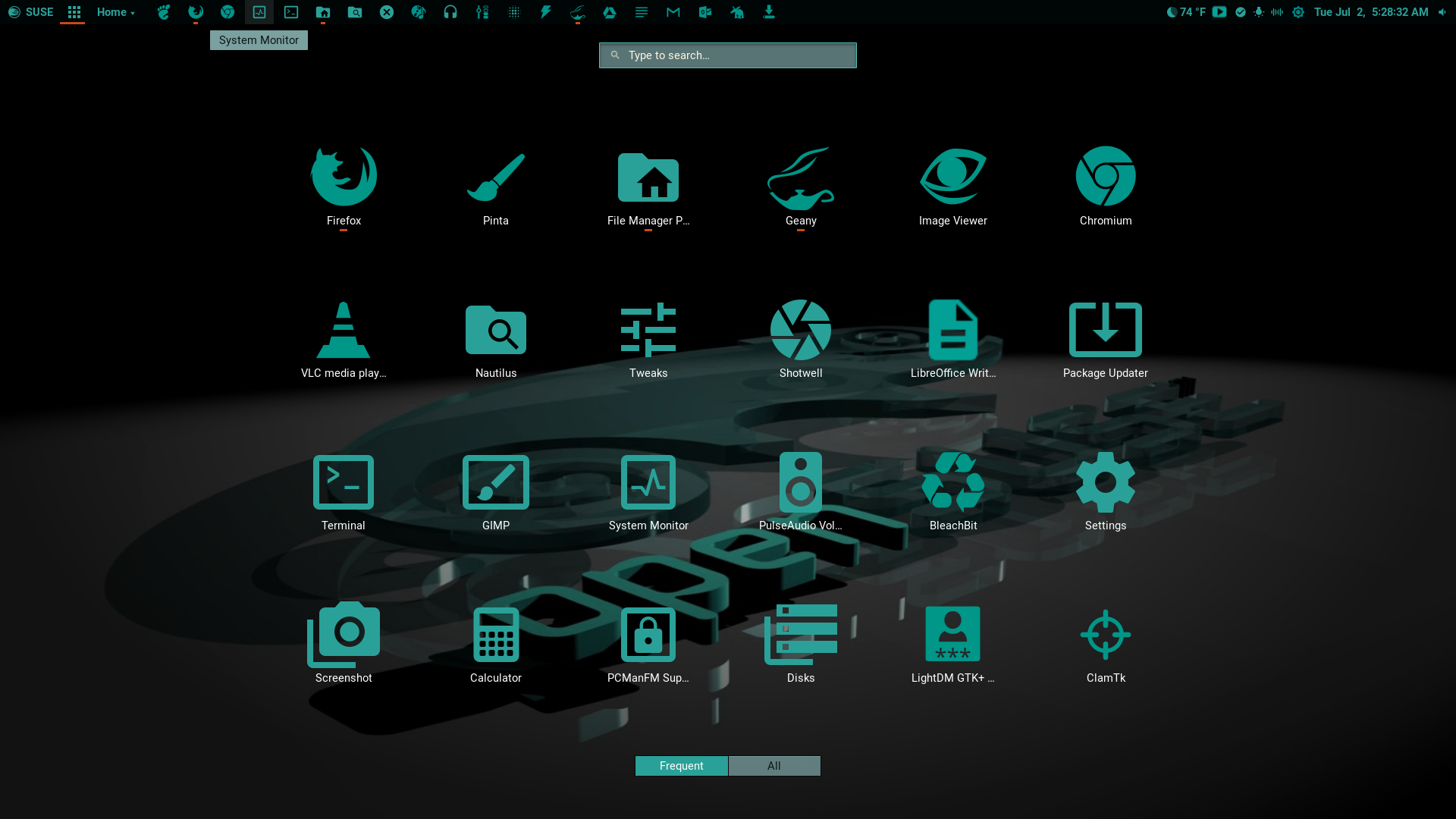Launch Package Updater
The image size is (1456, 819).
(1106, 340)
